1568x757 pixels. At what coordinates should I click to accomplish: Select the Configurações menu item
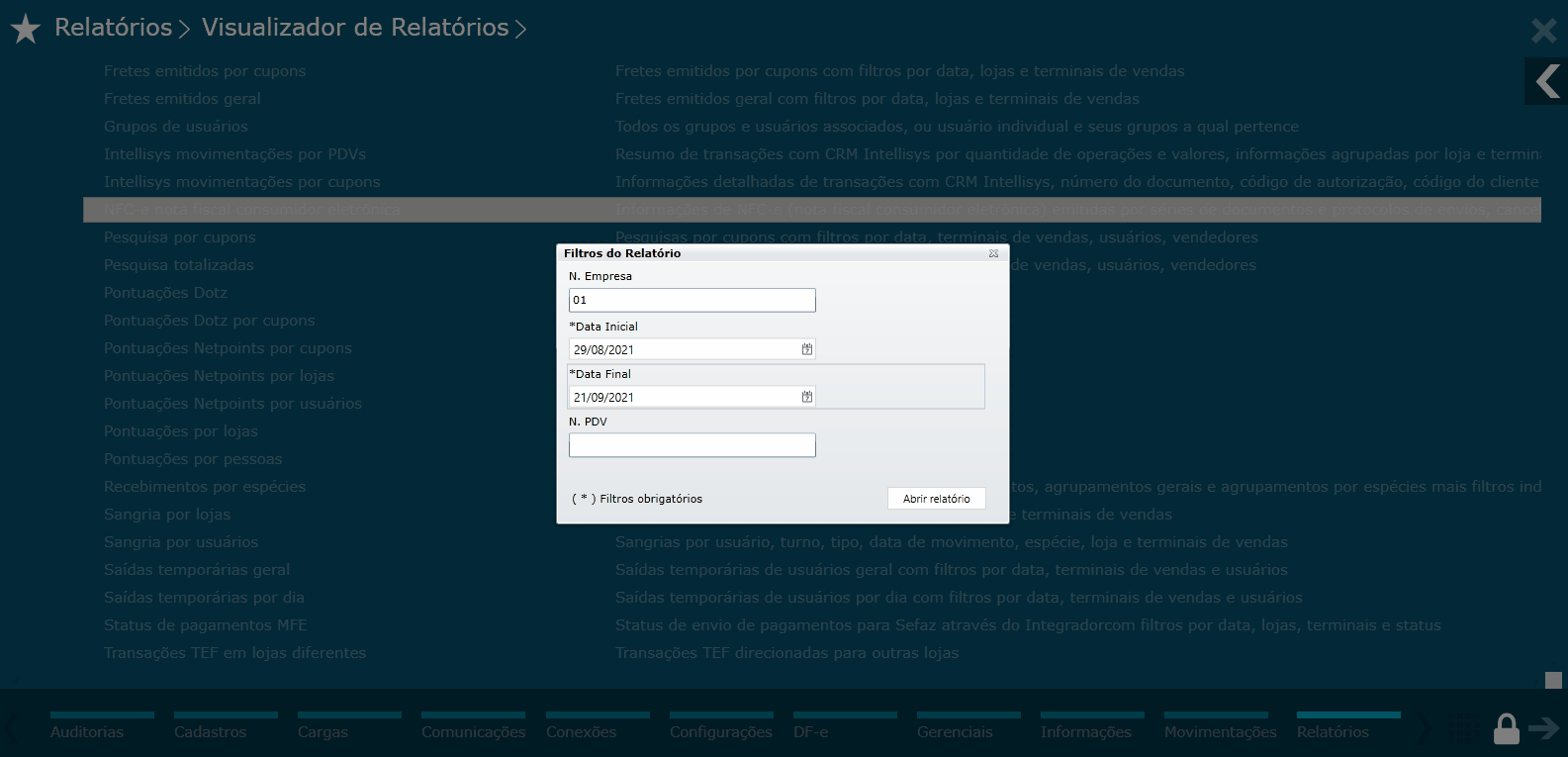[720, 732]
